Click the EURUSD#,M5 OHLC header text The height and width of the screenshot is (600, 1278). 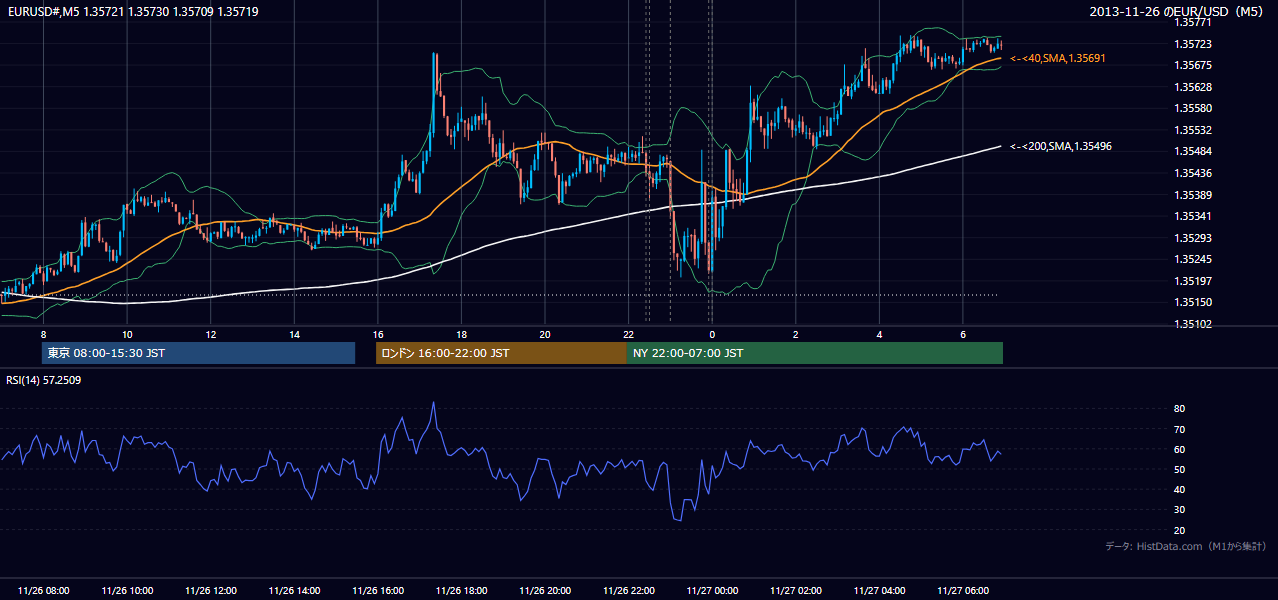click(x=133, y=12)
